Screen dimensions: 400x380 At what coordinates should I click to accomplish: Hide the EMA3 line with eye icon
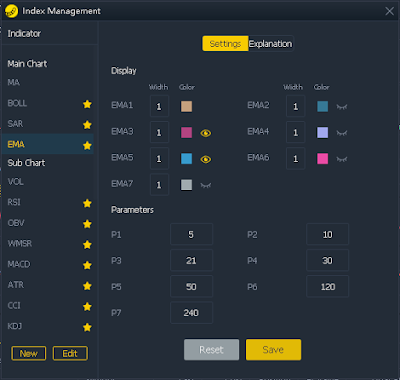coord(206,133)
